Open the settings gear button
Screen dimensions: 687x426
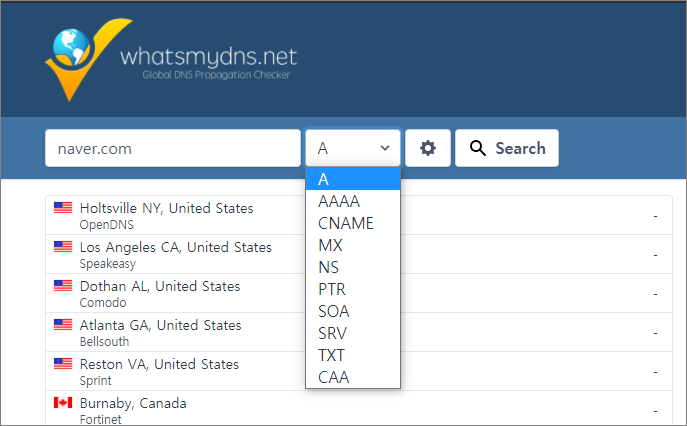click(x=428, y=148)
